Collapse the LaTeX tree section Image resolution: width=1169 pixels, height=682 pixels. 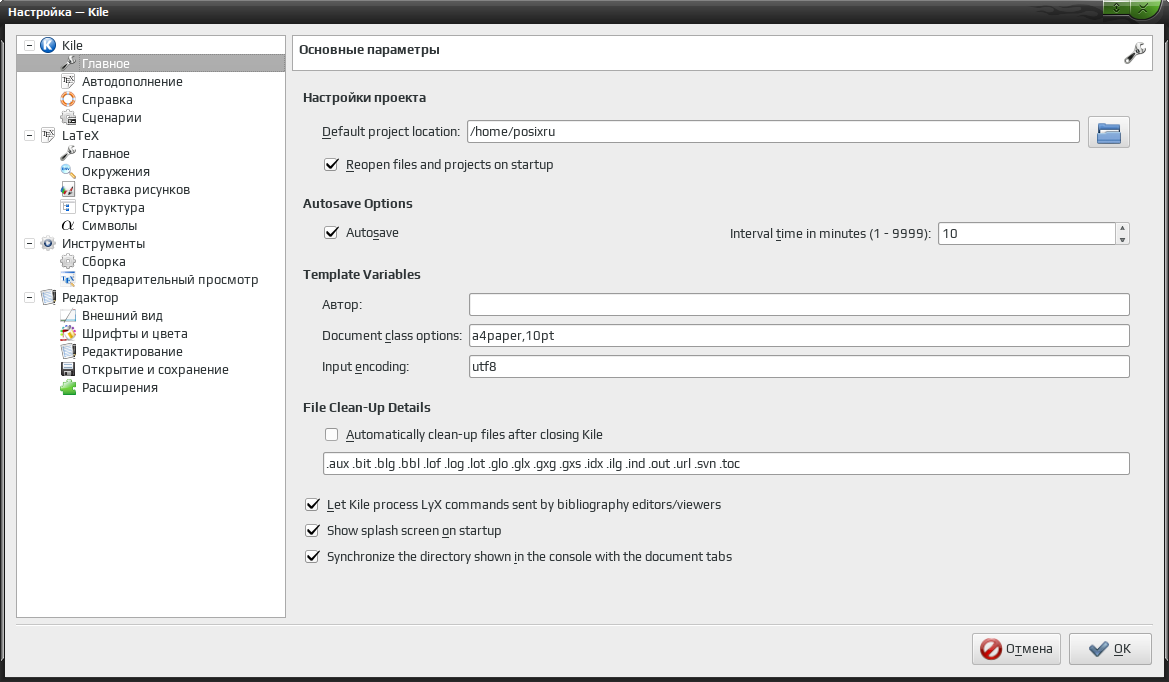30,136
